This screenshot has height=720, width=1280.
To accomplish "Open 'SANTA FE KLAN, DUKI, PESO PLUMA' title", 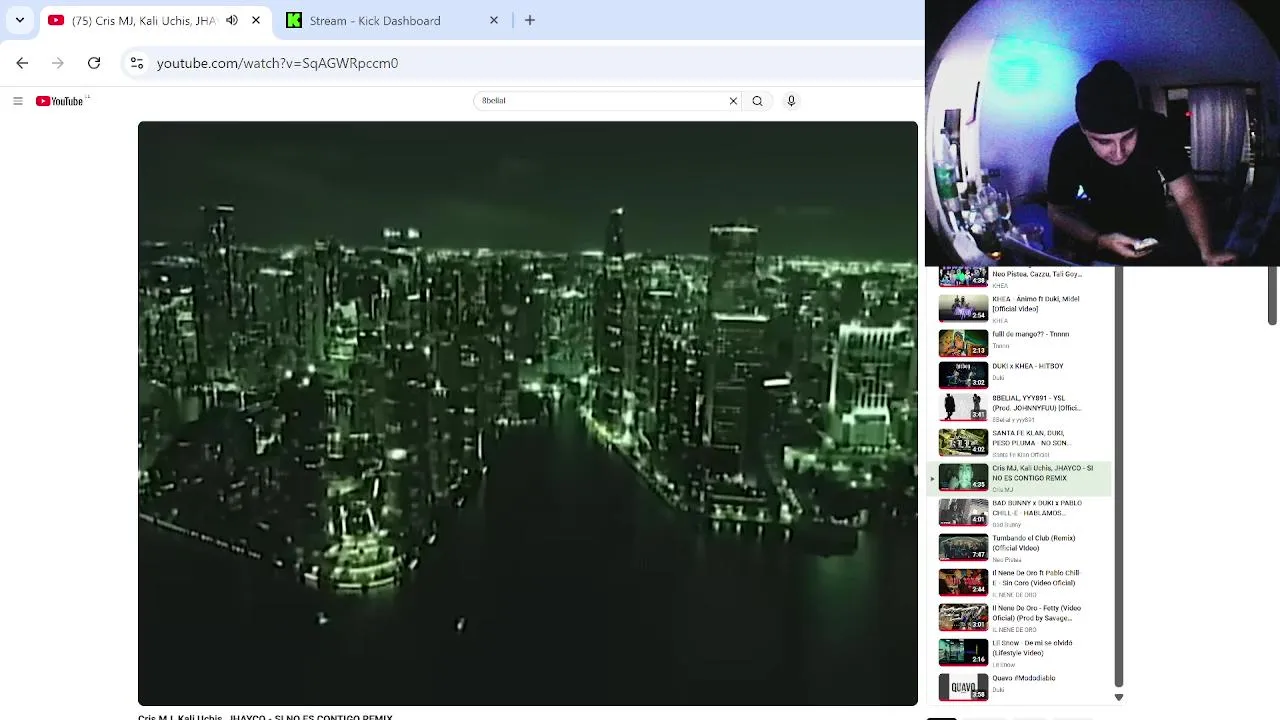I will coord(1031,438).
